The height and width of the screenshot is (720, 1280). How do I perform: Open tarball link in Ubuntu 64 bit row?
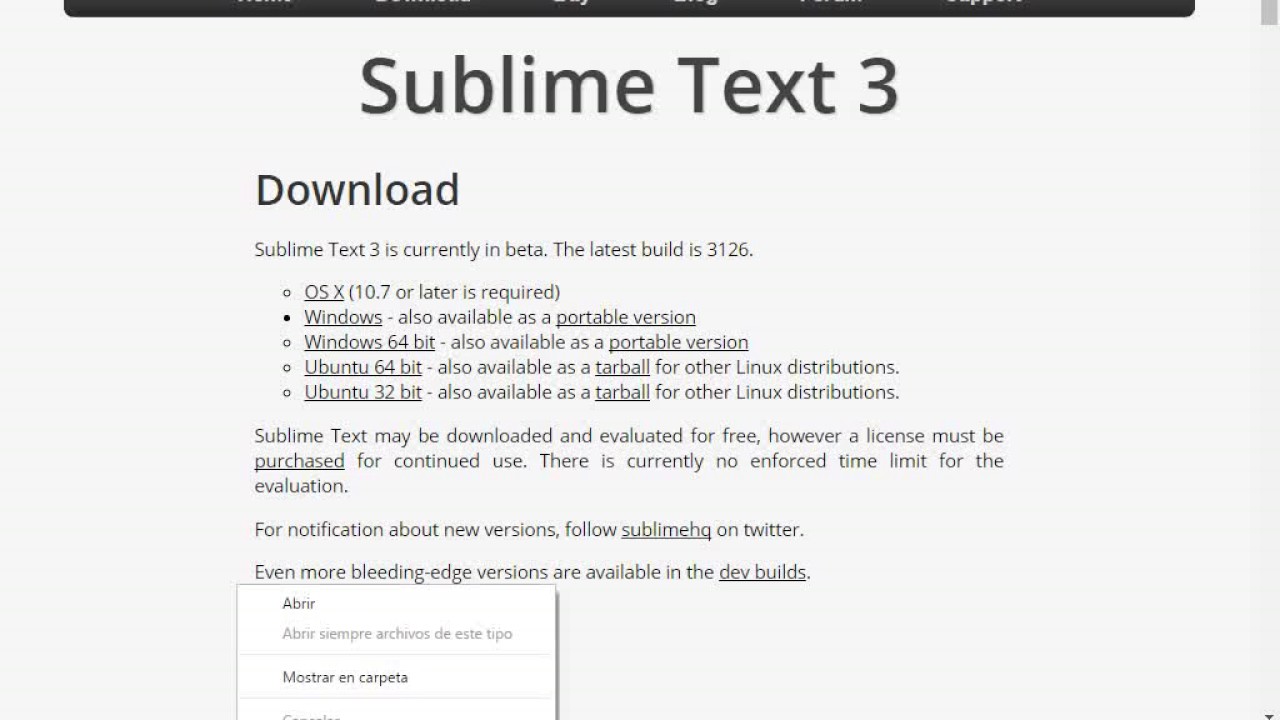[622, 367]
